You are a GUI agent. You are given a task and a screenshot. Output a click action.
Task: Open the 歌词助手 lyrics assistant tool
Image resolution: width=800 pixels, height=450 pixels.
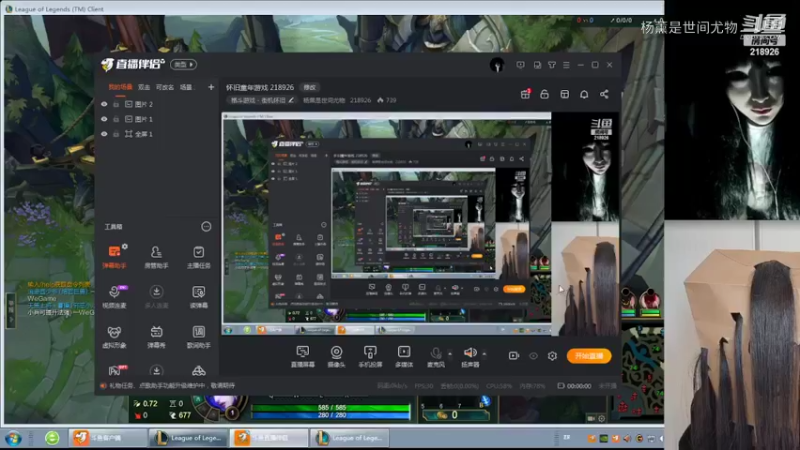point(198,337)
